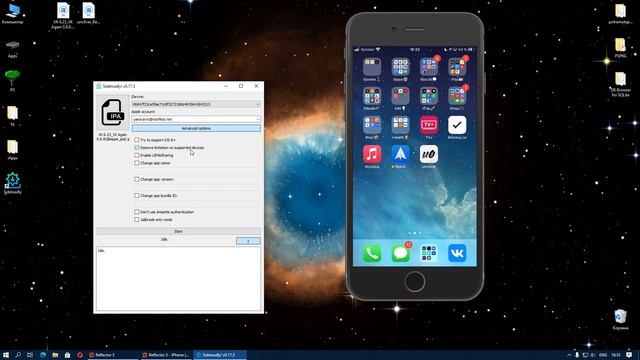The height and width of the screenshot is (360, 640).
Task: Open the iHealth folder on iPhone
Action: (x=400, y=125)
